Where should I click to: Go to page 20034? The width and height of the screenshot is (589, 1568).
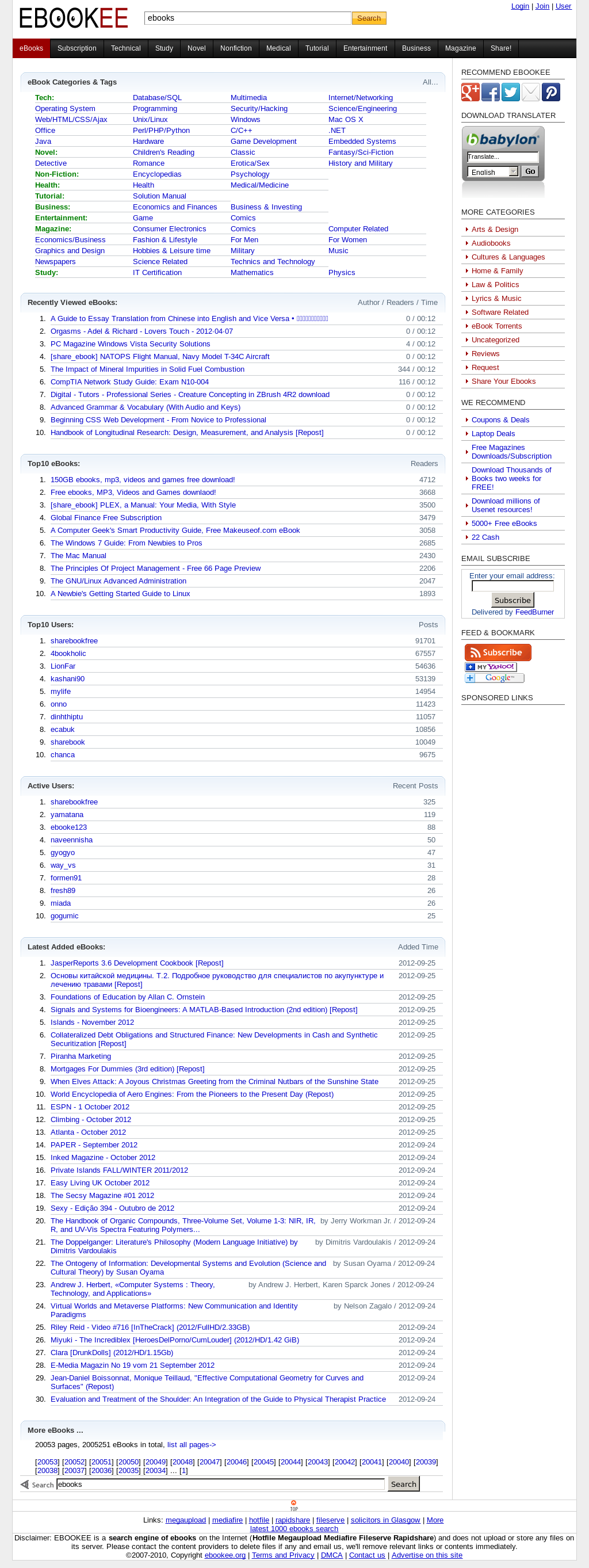point(156,1471)
